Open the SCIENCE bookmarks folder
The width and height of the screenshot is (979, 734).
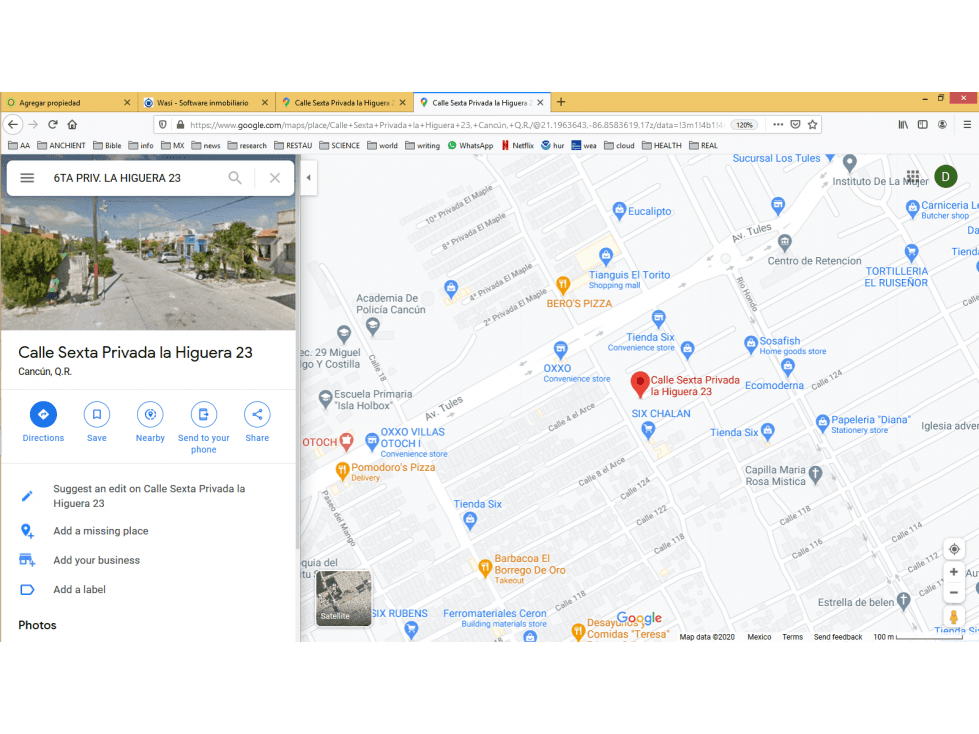(339, 145)
